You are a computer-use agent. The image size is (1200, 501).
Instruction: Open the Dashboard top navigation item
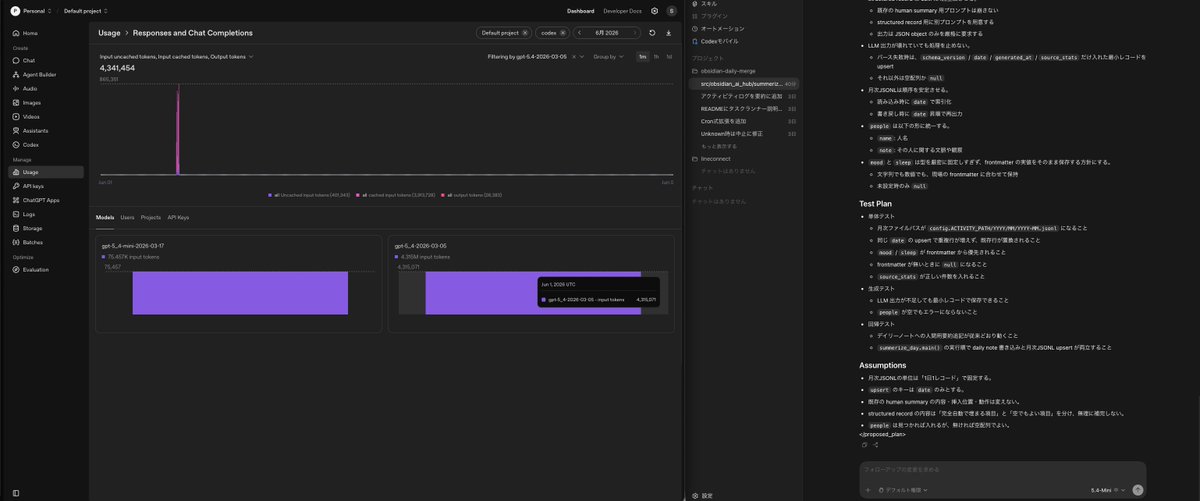click(x=581, y=11)
